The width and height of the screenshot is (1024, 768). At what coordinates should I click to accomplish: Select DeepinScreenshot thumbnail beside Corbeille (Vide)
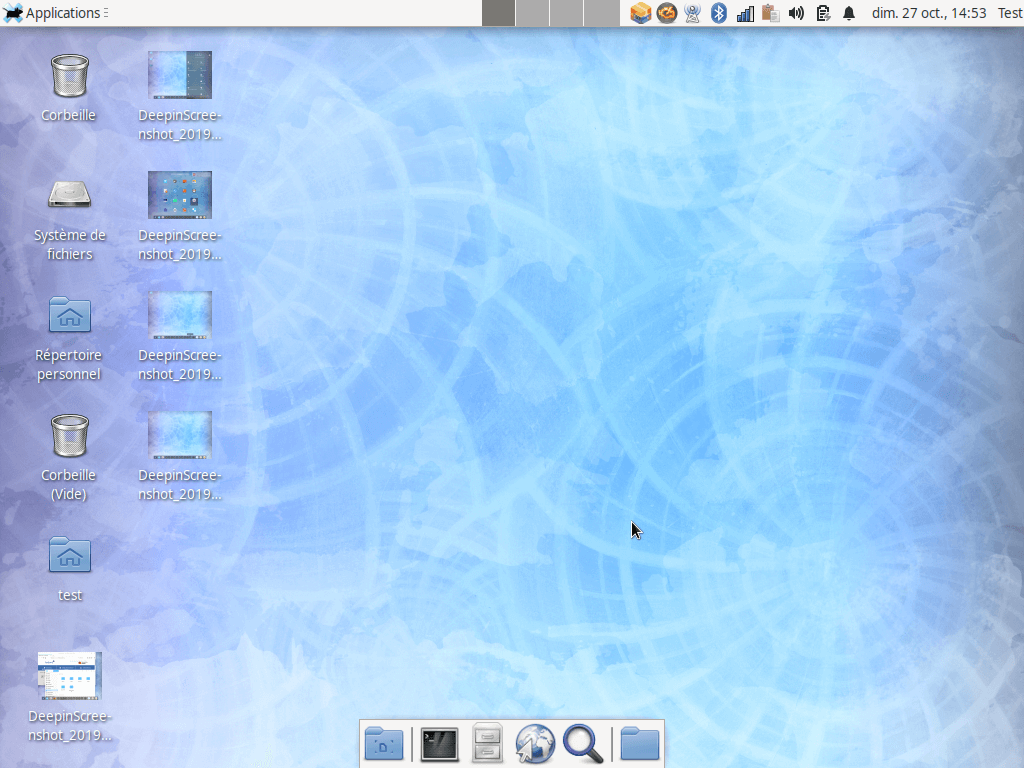click(180, 435)
